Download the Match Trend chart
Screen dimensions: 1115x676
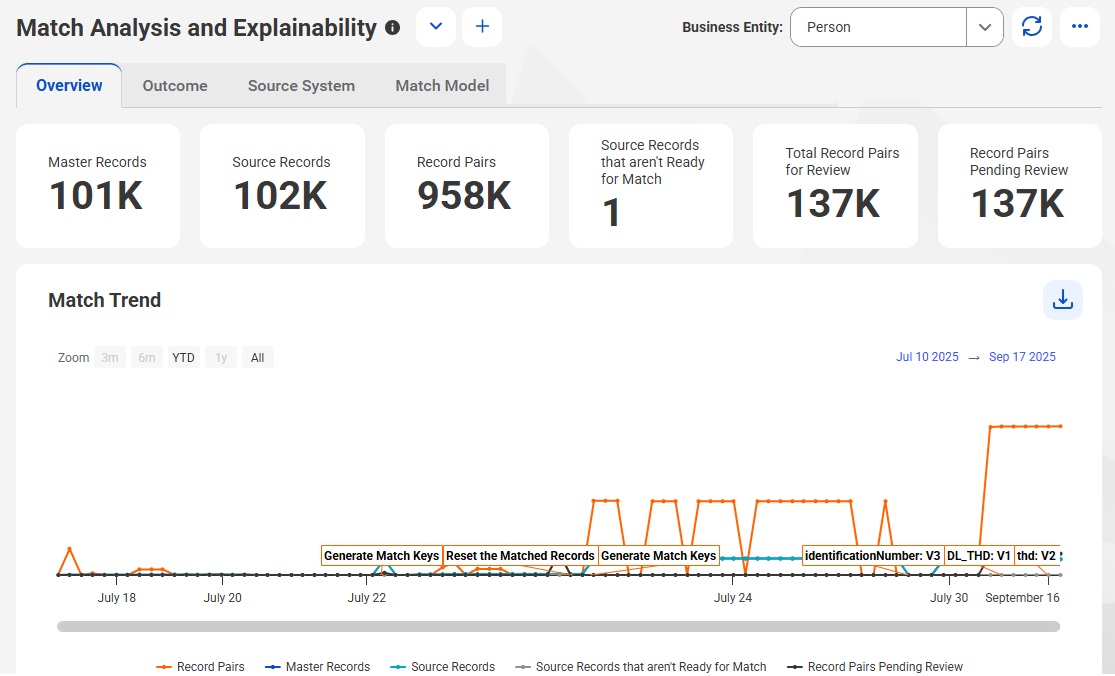click(1063, 300)
